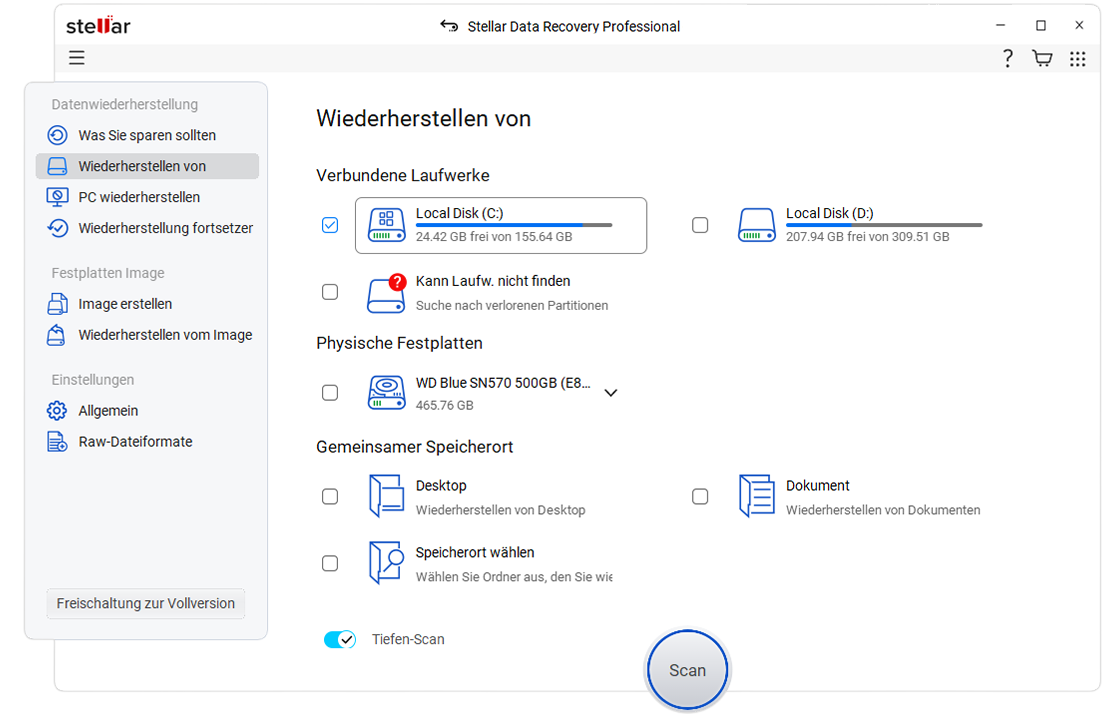The width and height of the screenshot is (1118, 723).
Task: Click the help question mark icon
Action: (x=1007, y=58)
